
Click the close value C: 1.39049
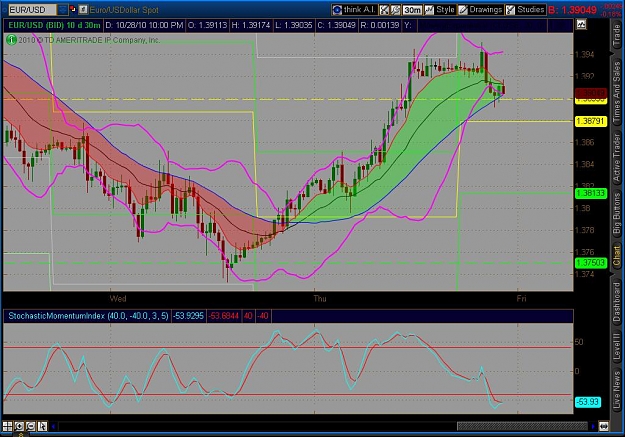click(x=336, y=25)
